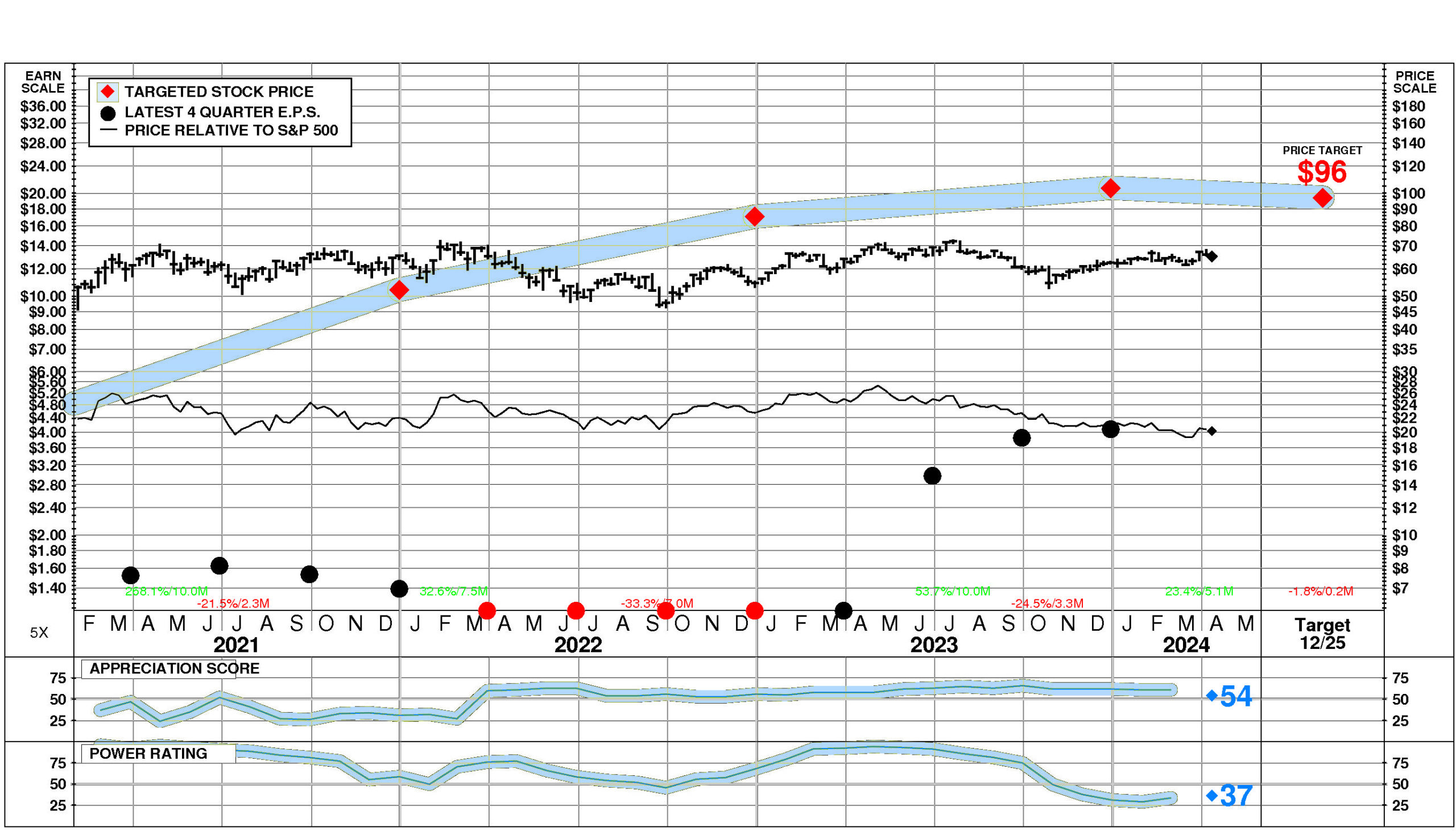Click the target diamond at December 2021
Viewport: 1456px width, 831px height.
click(399, 290)
